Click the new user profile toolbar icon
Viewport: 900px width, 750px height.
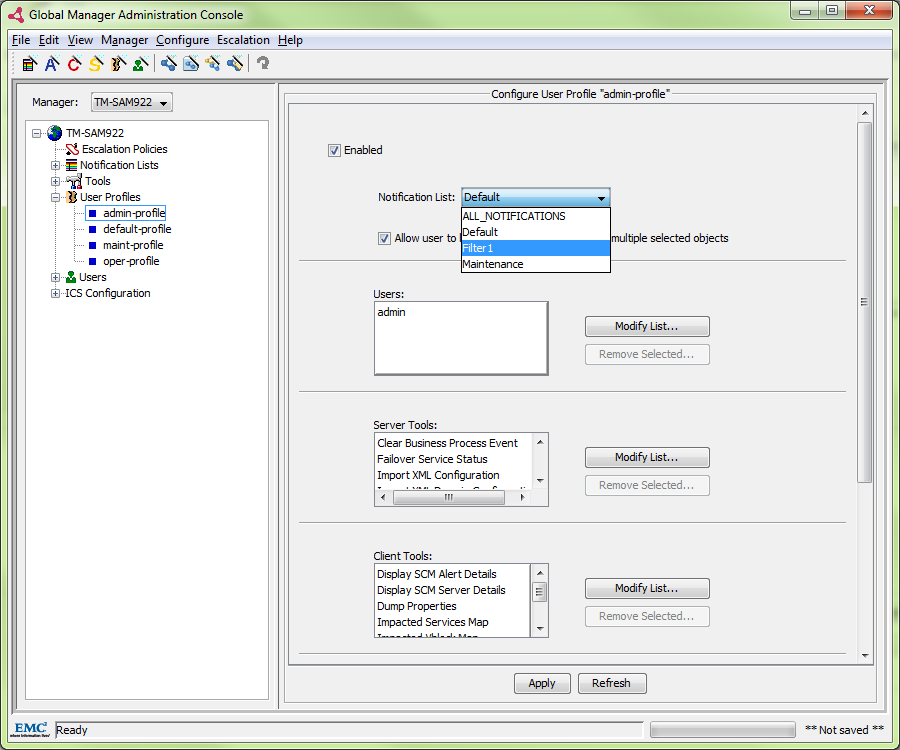pyautogui.click(x=118, y=64)
